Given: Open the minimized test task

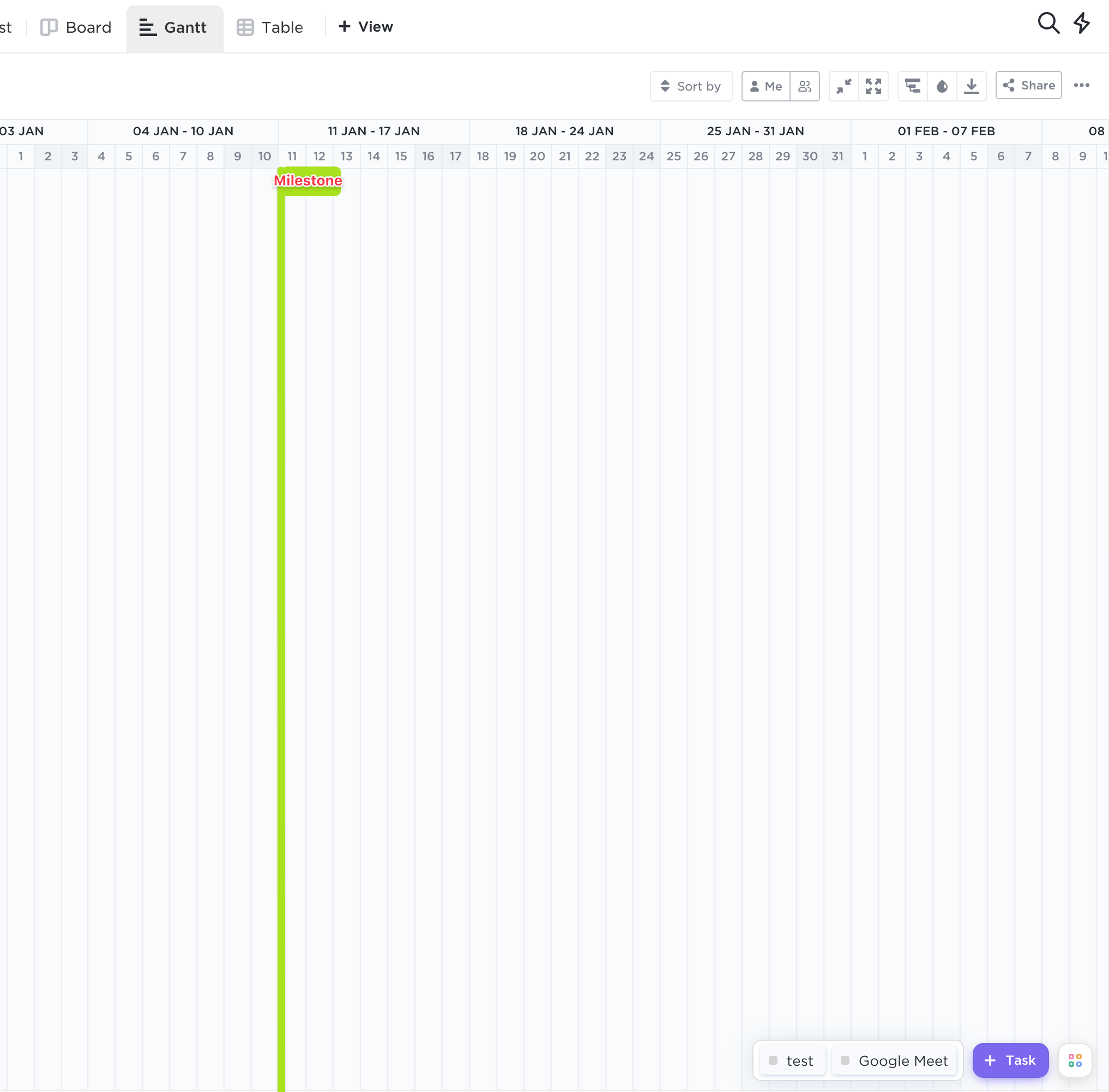Looking at the screenshot, I should coord(792,1060).
